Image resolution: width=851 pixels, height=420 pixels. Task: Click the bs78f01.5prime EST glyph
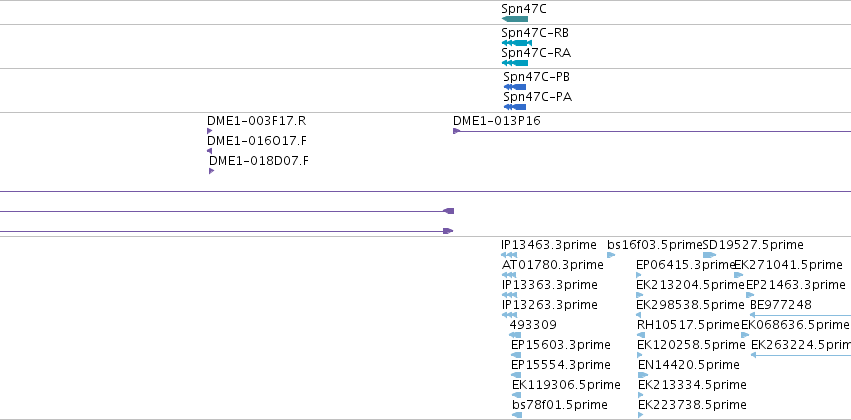click(x=517, y=415)
